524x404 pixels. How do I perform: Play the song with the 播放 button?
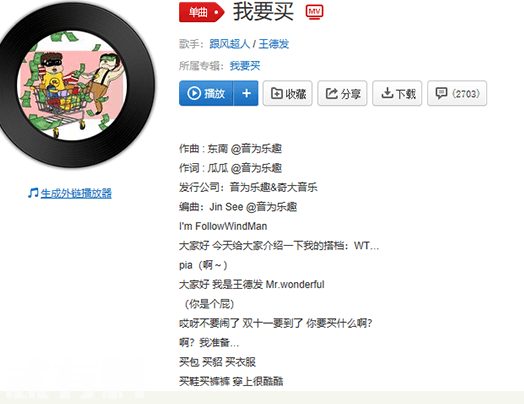206,93
